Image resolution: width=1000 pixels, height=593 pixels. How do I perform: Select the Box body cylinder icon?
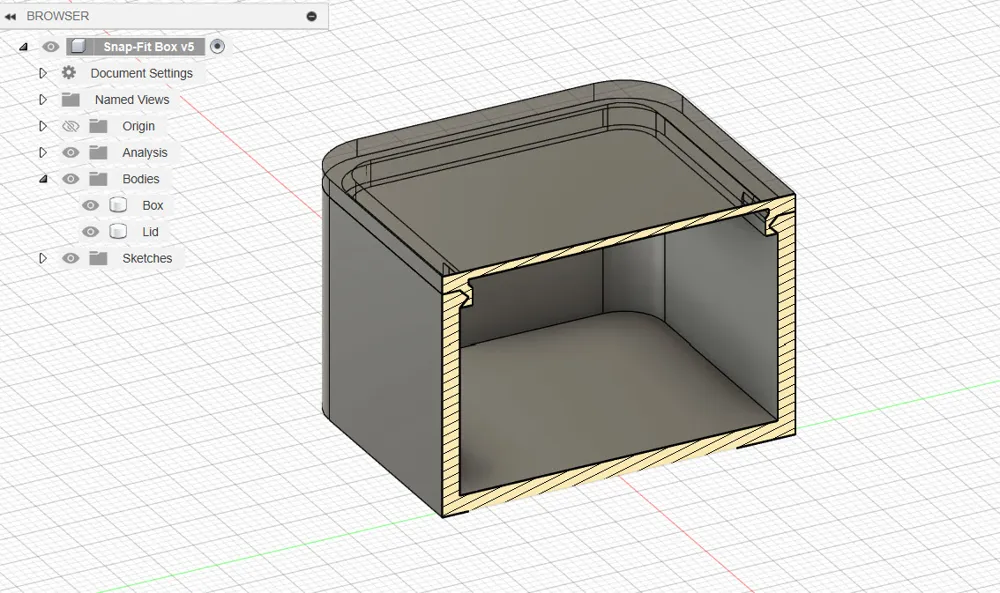point(120,205)
